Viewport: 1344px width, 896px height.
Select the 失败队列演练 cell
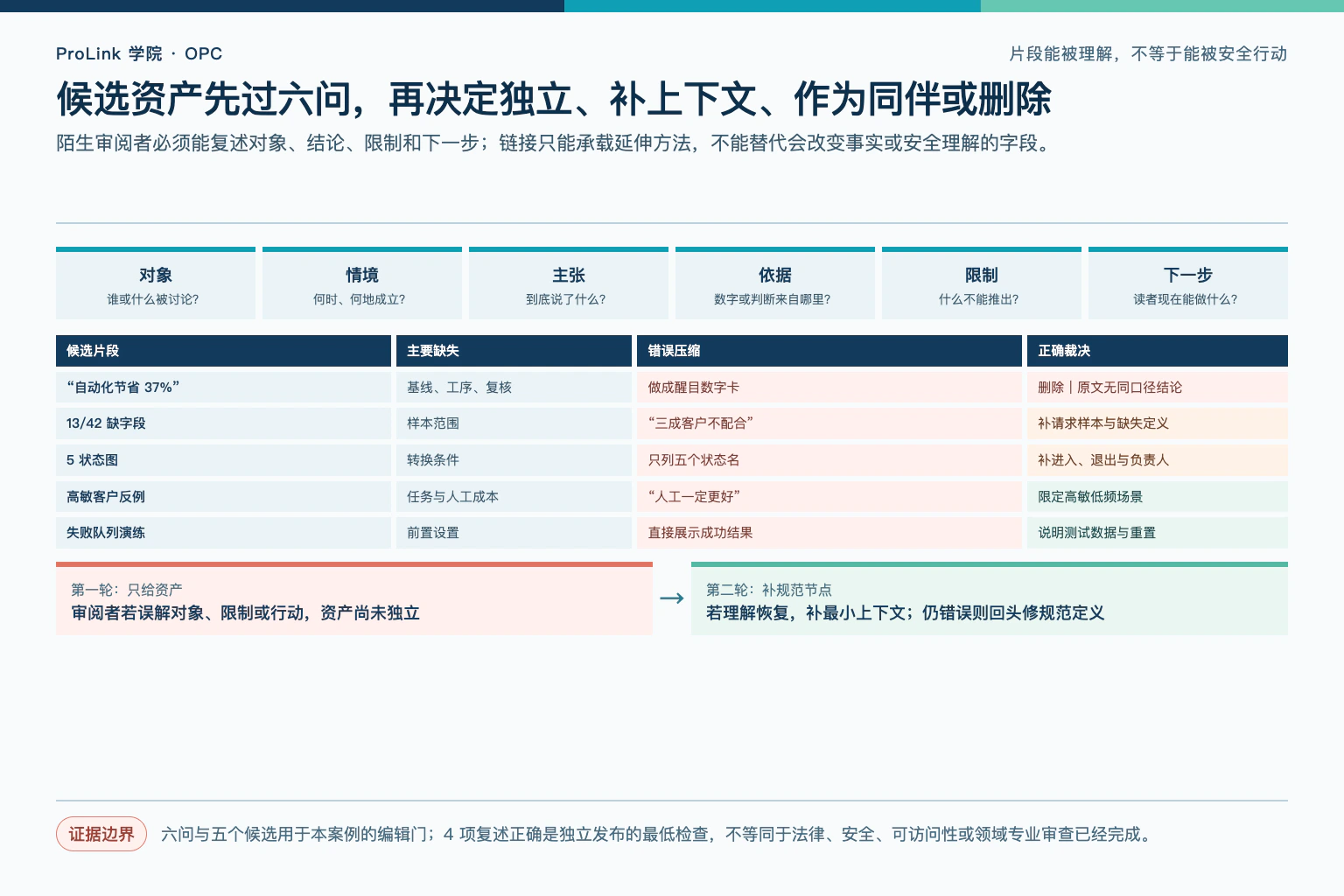tap(223, 533)
